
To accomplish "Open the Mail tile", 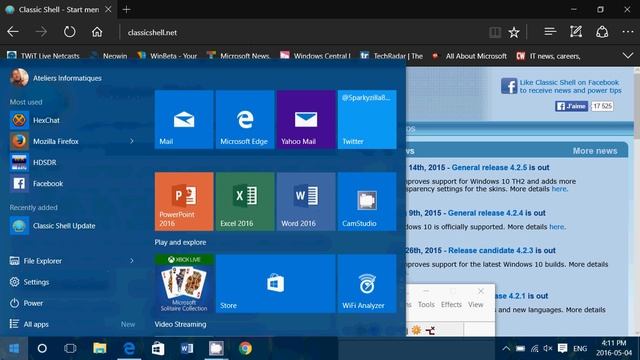I will (184, 120).
